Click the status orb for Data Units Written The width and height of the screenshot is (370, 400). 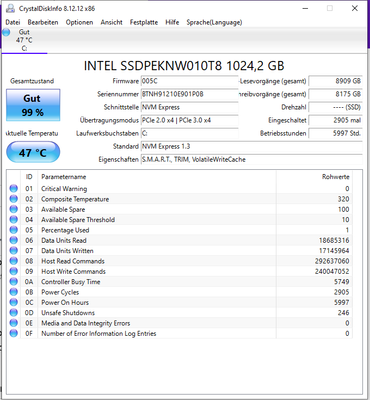click(14, 251)
